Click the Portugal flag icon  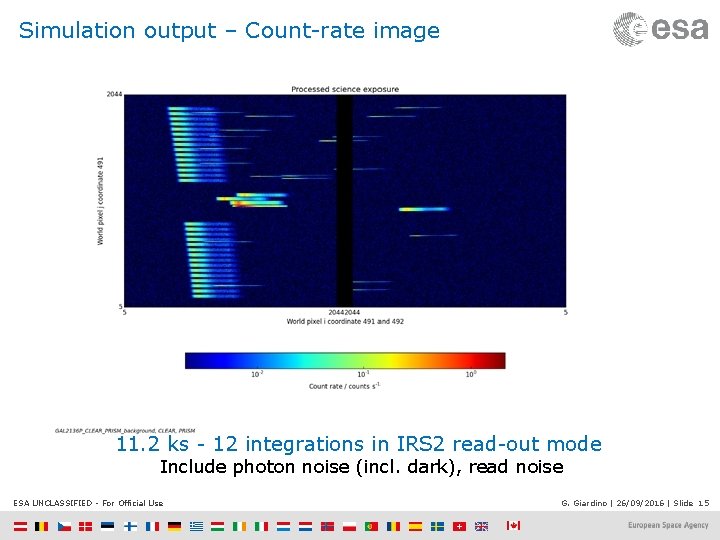click(371, 526)
